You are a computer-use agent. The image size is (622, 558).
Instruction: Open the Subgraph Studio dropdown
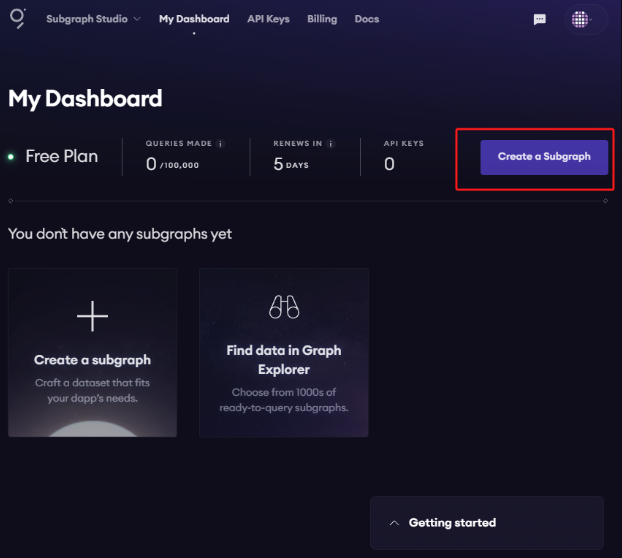coord(93,19)
